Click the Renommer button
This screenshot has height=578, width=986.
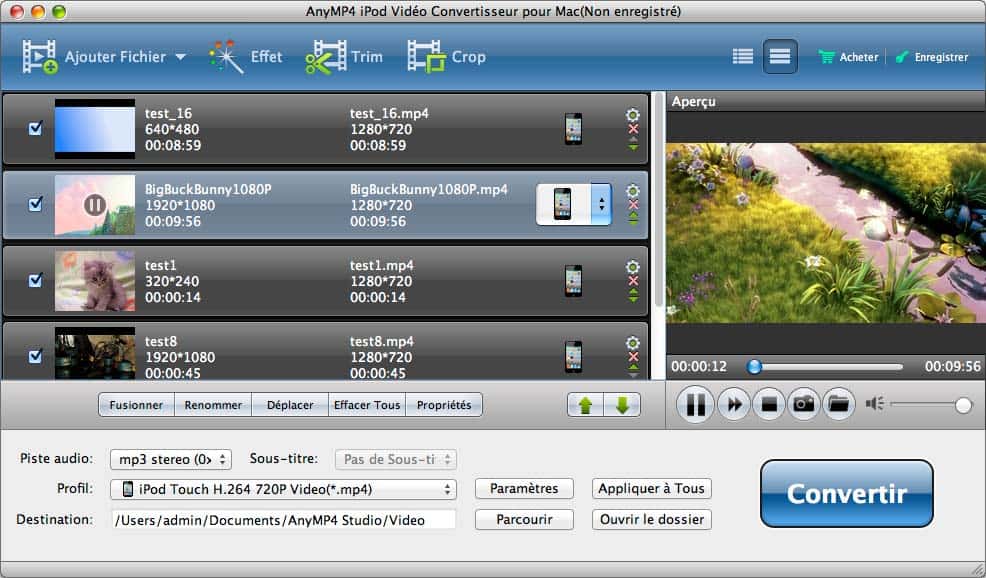click(x=213, y=405)
